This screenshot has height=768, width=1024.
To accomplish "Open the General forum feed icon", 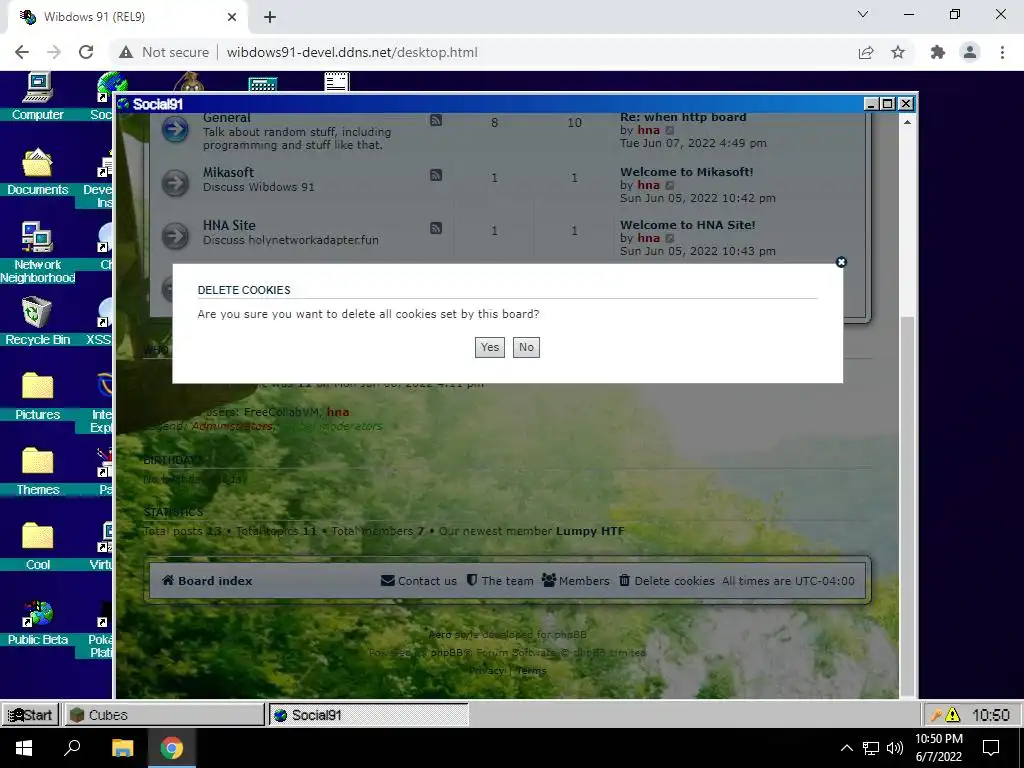I will pos(436,120).
